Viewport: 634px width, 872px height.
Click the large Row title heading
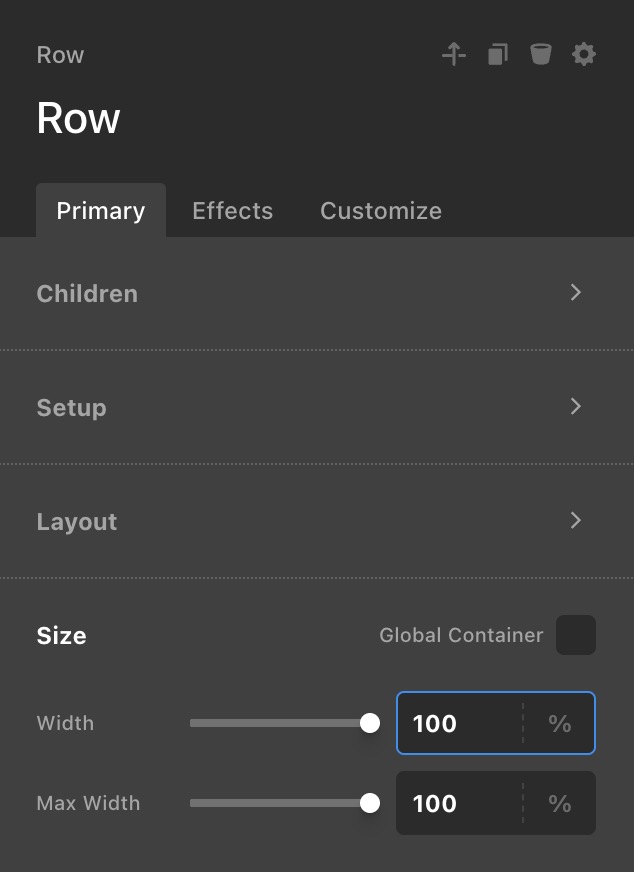78,119
